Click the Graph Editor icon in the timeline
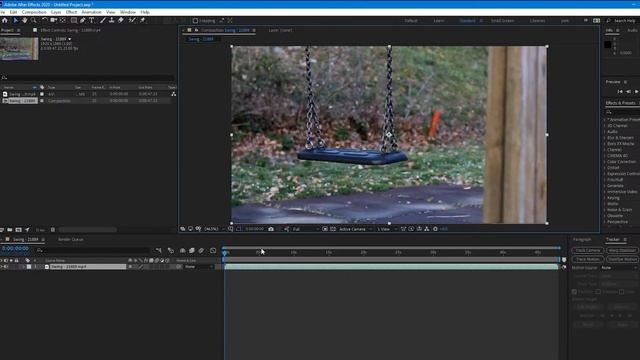The image size is (640, 360). tap(213, 251)
